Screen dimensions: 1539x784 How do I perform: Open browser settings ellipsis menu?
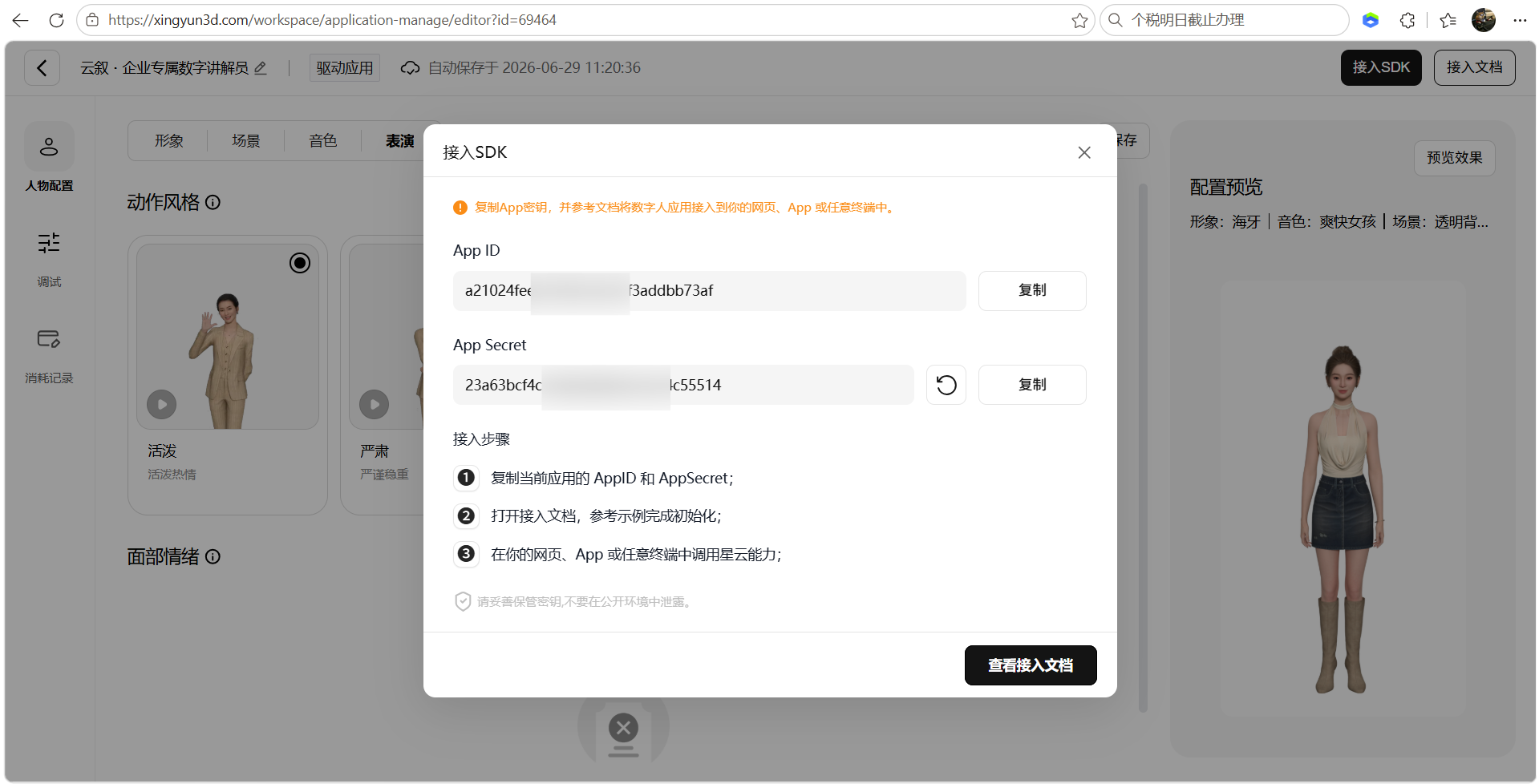[1520, 20]
